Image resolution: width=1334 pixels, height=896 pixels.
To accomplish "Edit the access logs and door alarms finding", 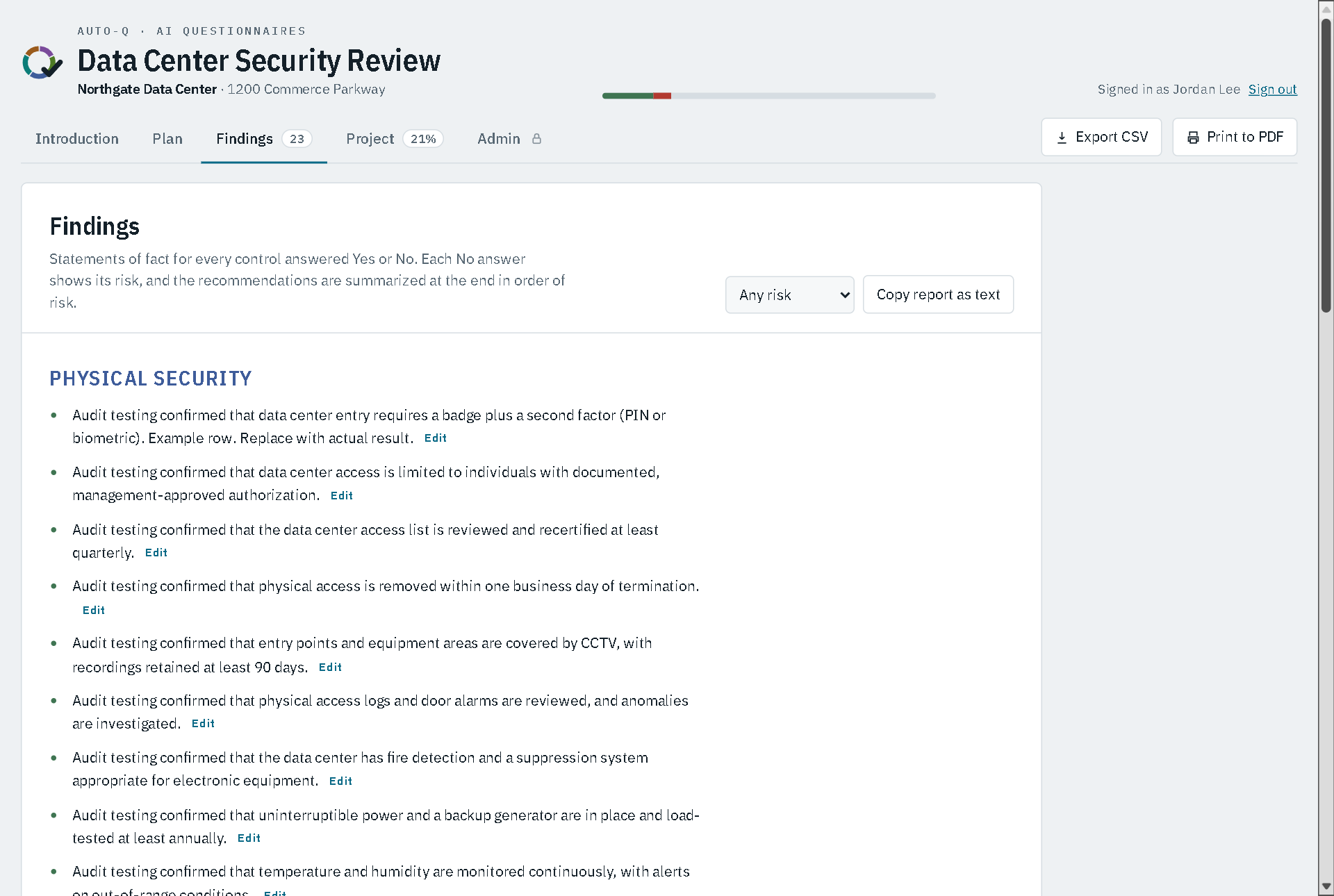I will [203, 724].
